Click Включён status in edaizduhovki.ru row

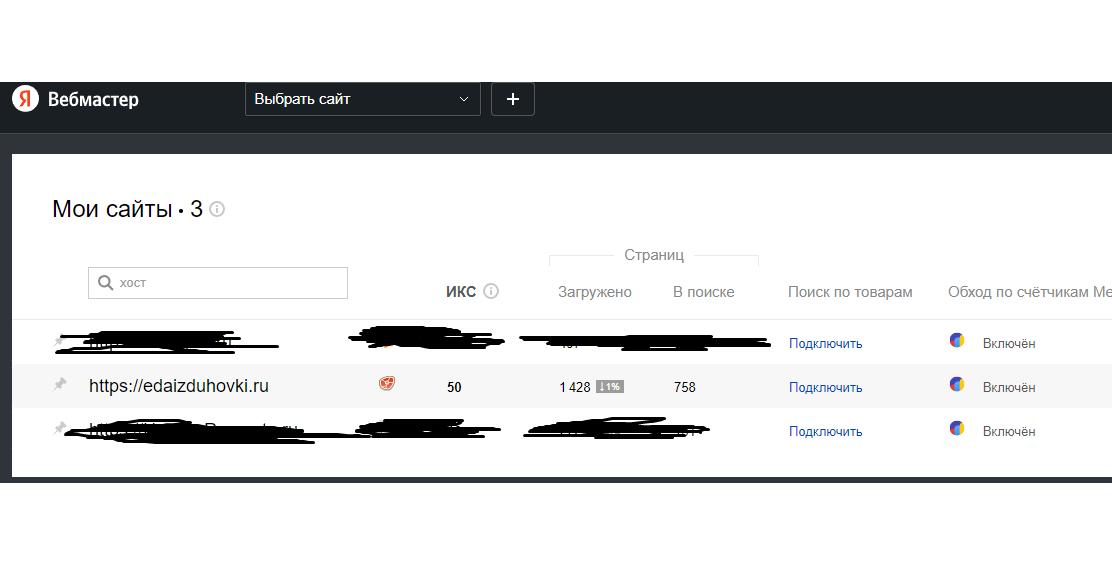[1008, 387]
